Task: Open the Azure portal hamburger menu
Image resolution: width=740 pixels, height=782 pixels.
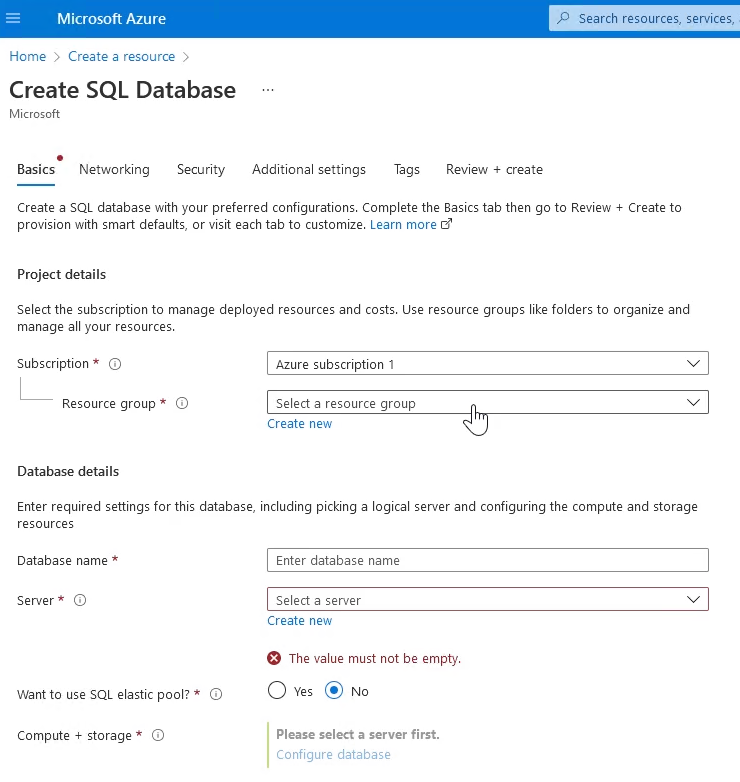Action: (13, 18)
